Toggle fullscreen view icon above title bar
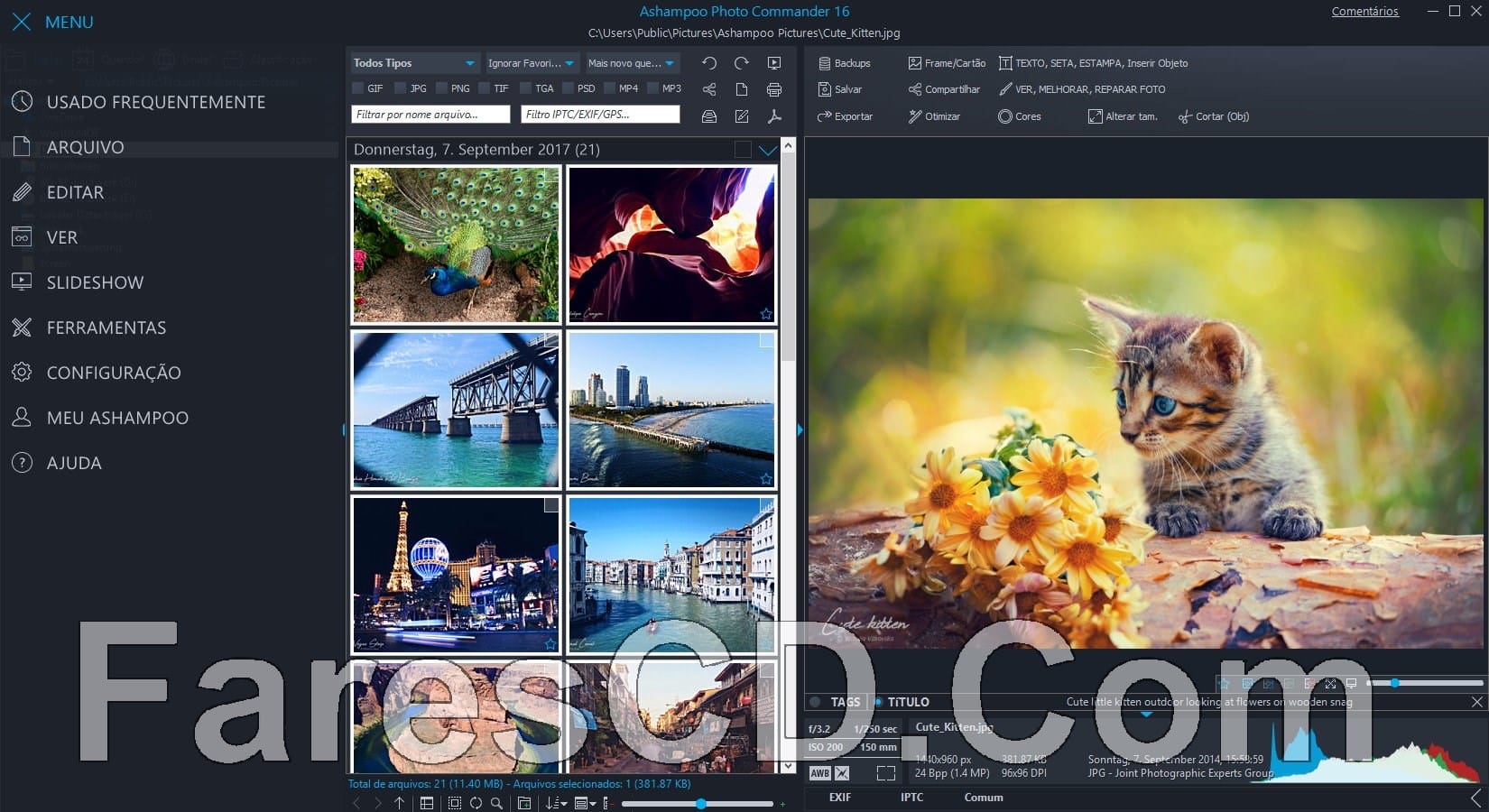The width and height of the screenshot is (1489, 812). (1330, 684)
